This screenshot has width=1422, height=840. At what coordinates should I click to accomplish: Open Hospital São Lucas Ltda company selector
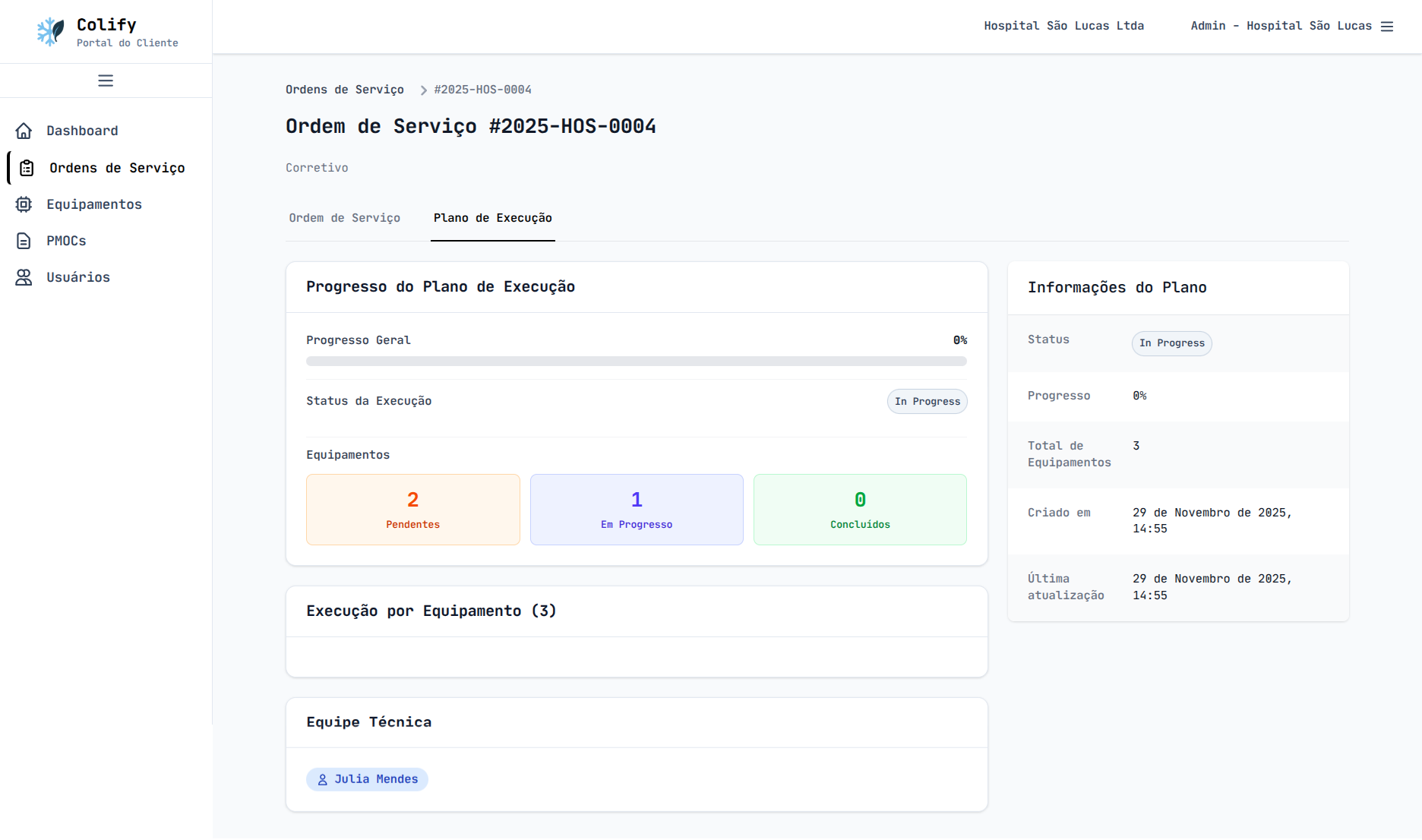pyautogui.click(x=1063, y=26)
